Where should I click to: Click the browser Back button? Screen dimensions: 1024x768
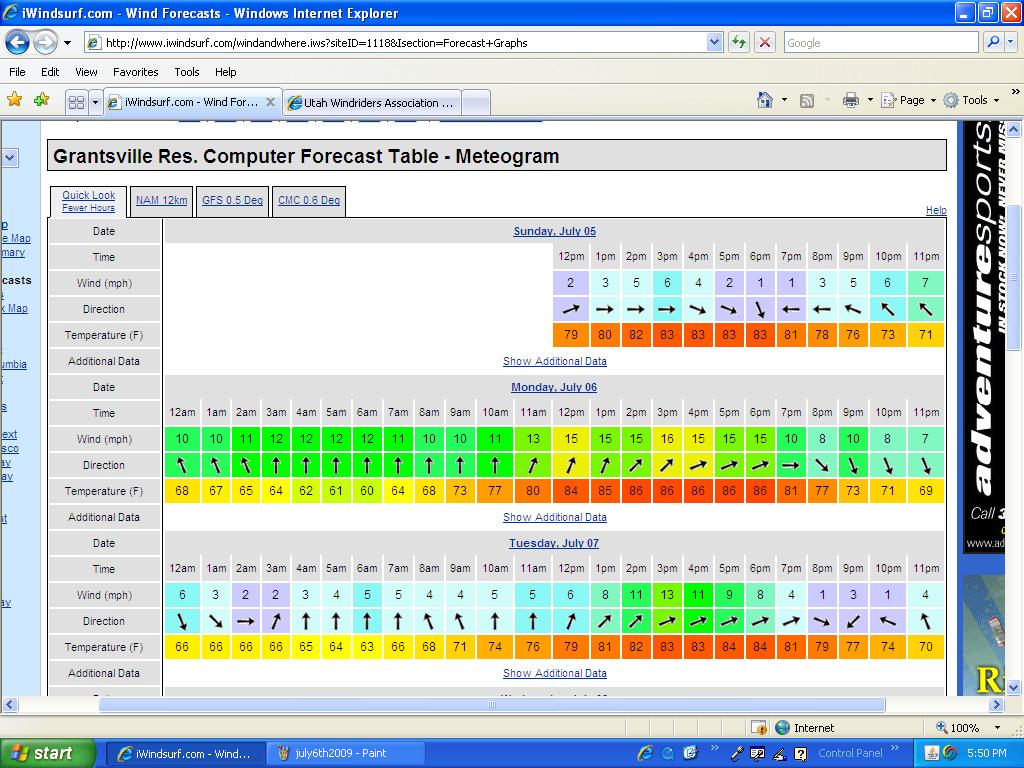point(17,42)
